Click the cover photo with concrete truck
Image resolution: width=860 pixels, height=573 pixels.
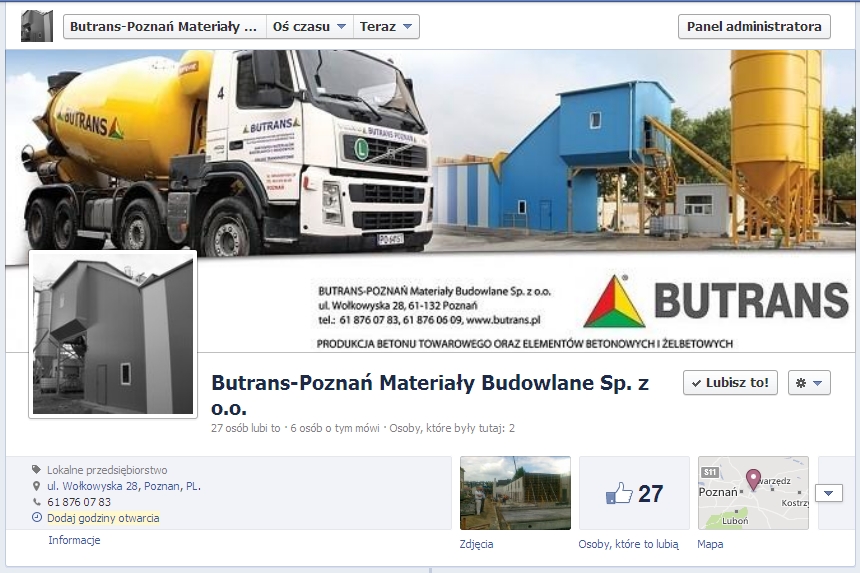431,201
